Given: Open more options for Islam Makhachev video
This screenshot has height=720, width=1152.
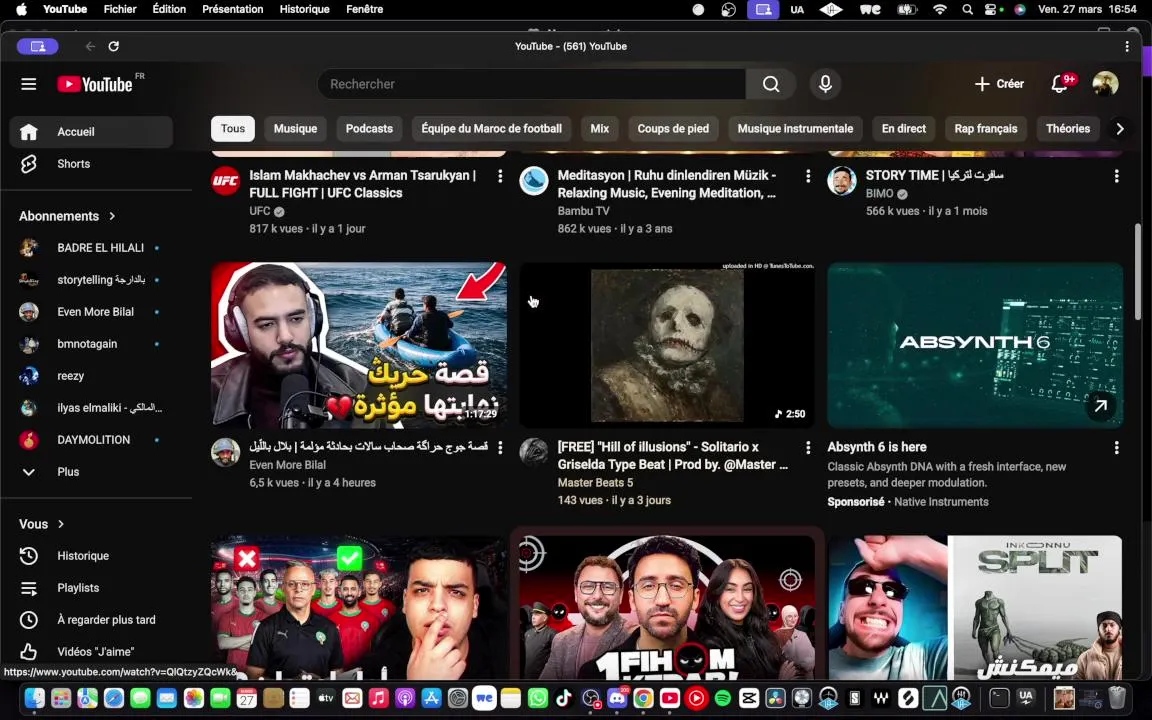Looking at the screenshot, I should [x=500, y=176].
